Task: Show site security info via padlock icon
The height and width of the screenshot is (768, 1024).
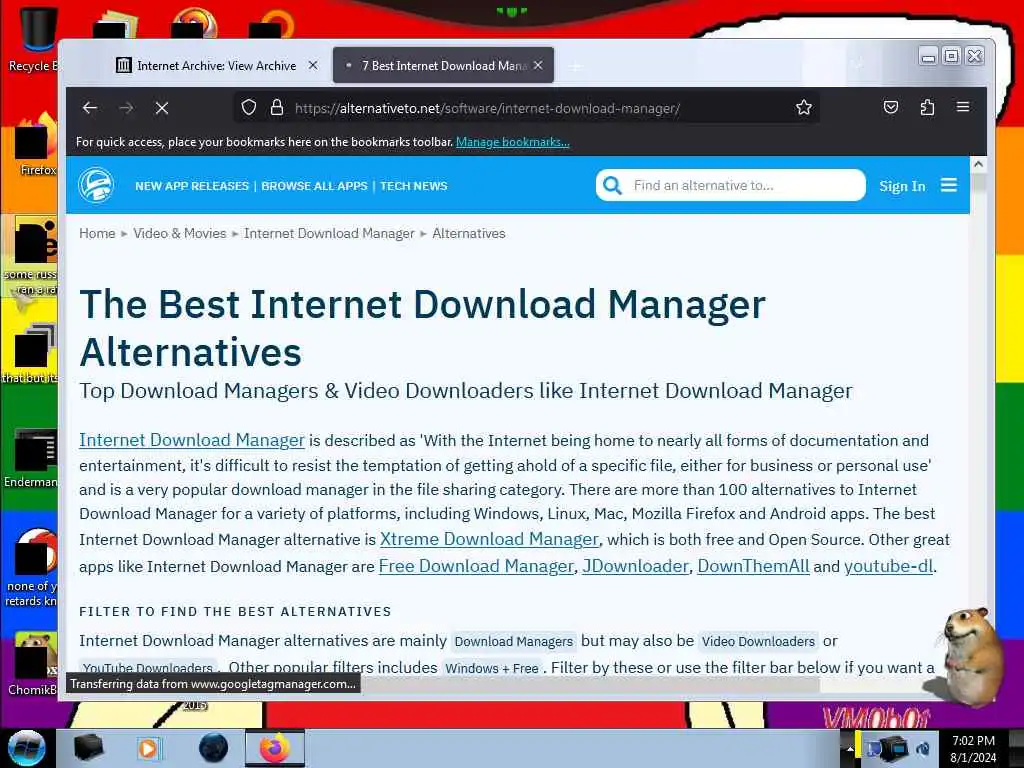Action: (277, 107)
